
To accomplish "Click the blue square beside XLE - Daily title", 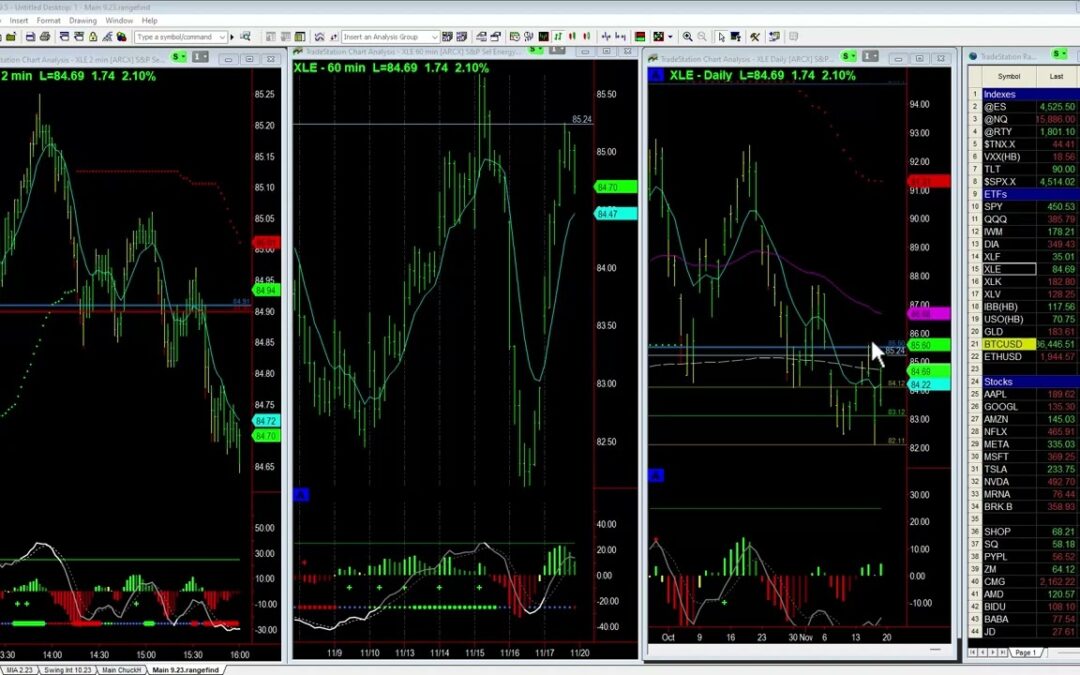I will (x=656, y=74).
